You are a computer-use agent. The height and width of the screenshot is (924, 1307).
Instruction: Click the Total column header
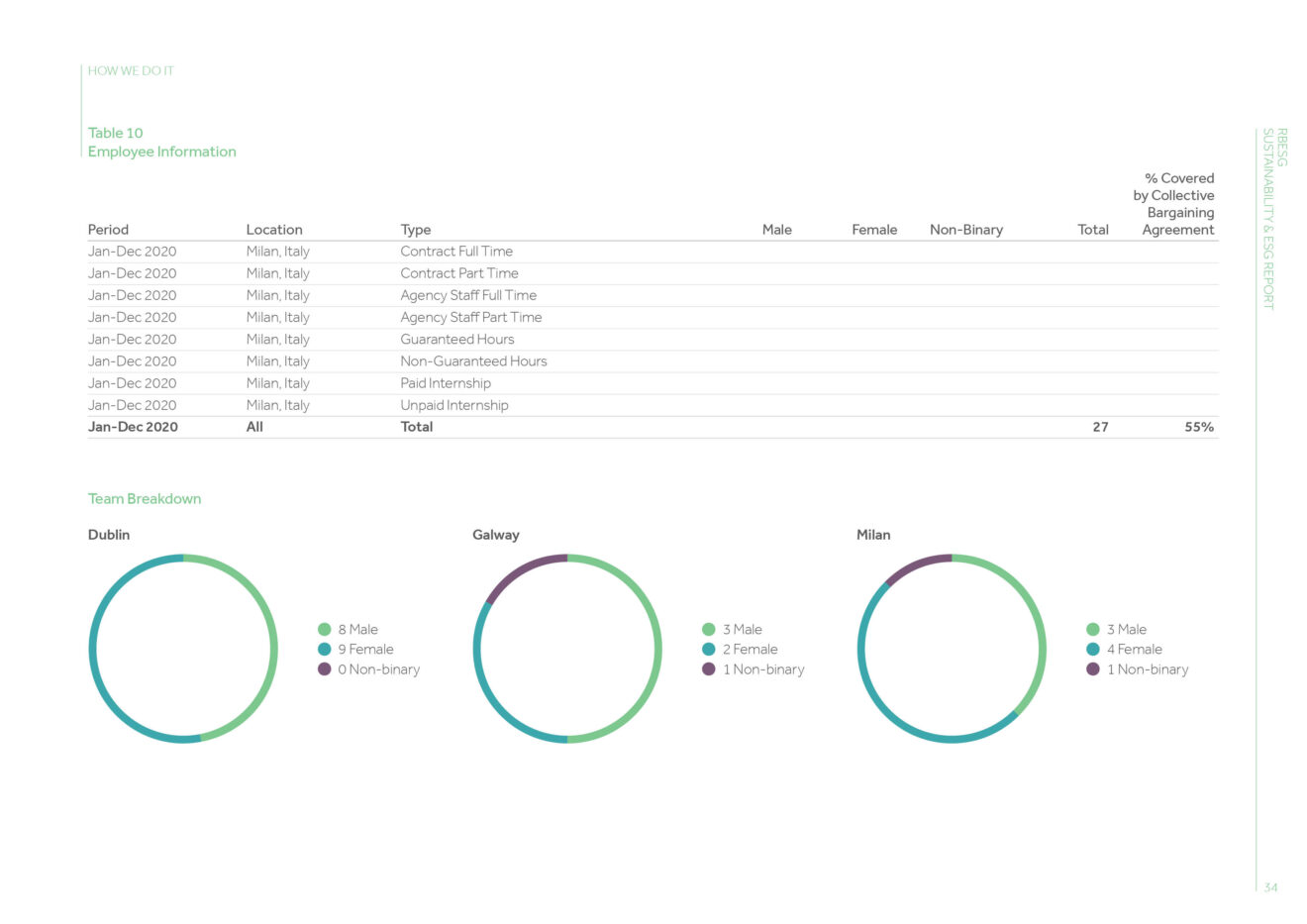pyautogui.click(x=1093, y=229)
